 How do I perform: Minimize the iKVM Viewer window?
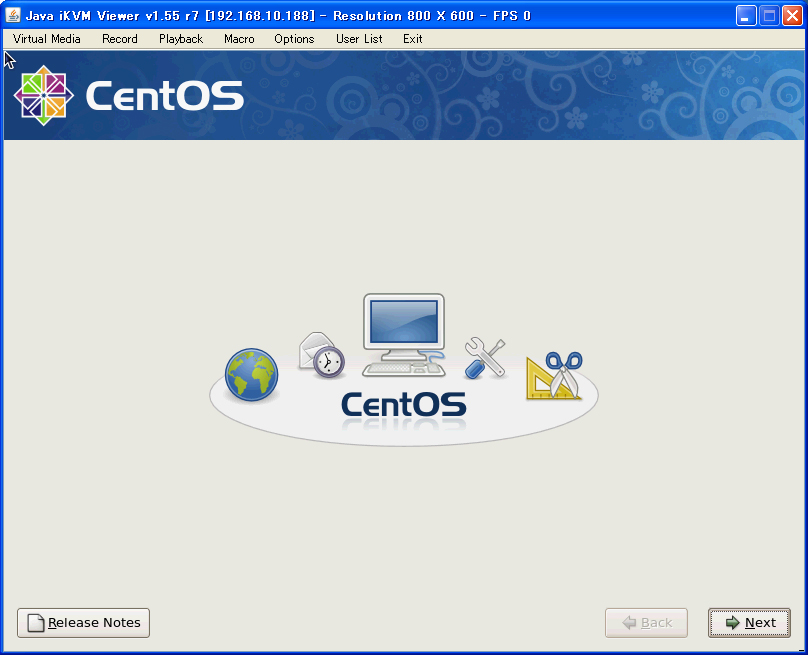tap(746, 15)
